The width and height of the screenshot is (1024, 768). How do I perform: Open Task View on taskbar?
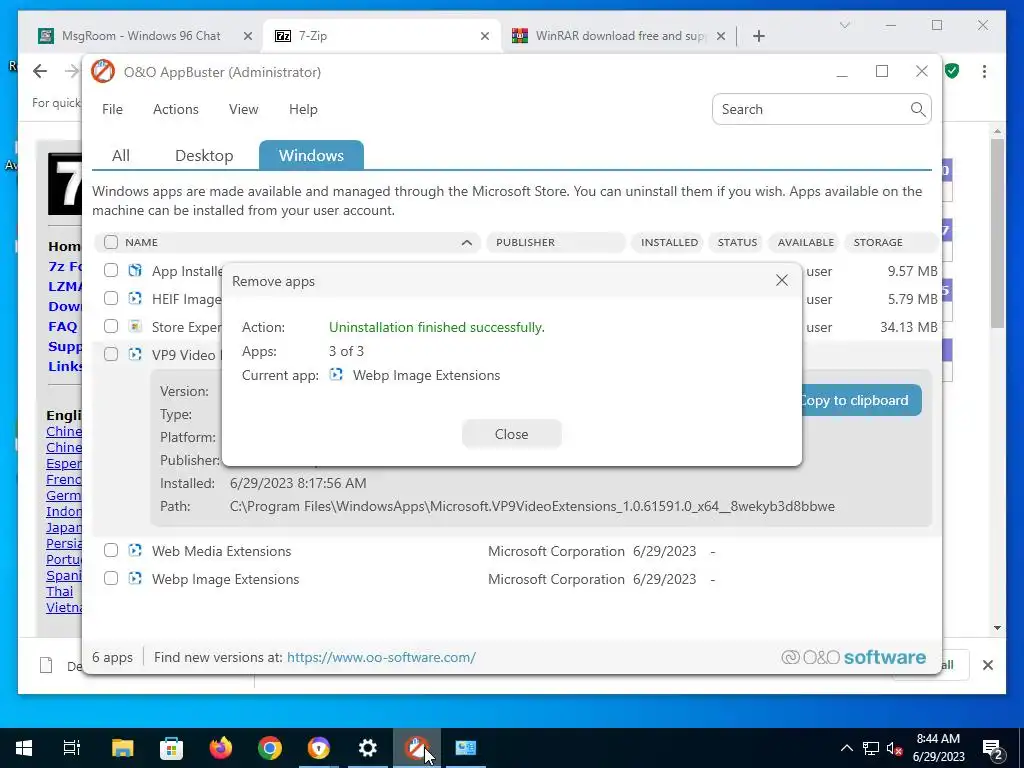[x=72, y=748]
